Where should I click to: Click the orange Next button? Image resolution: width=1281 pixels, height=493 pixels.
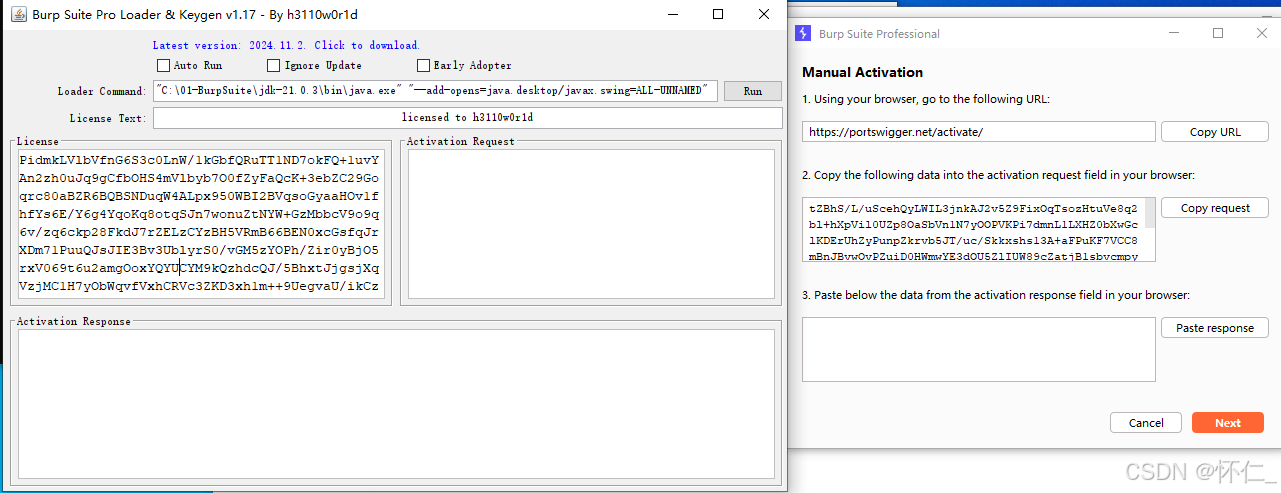[x=1228, y=423]
